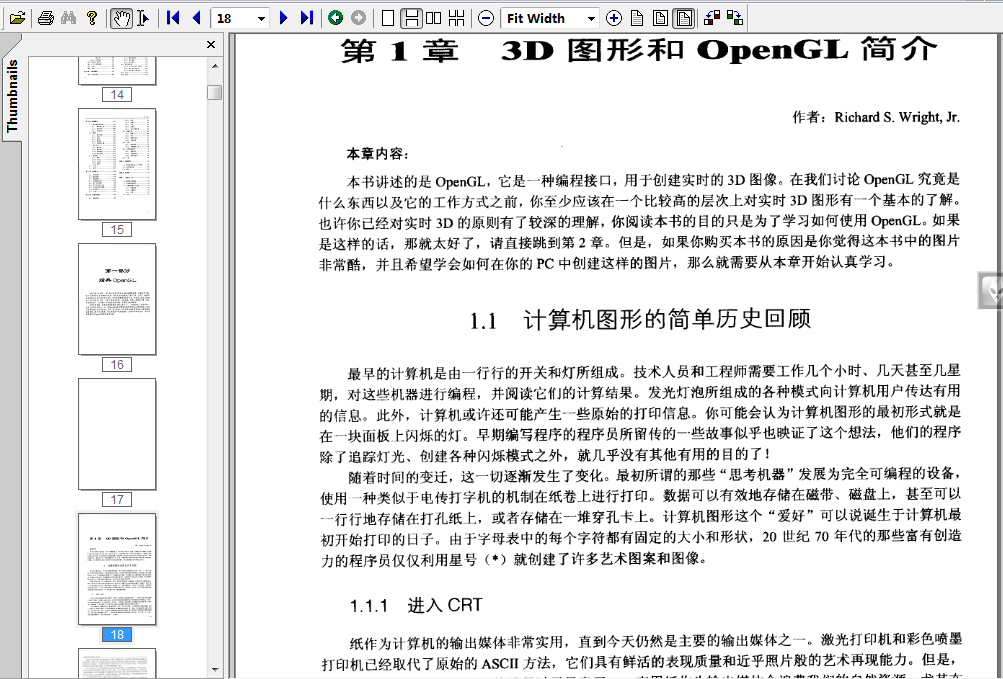1003x679 pixels.
Task: Select page 15 thumbnail
Action: click(117, 164)
